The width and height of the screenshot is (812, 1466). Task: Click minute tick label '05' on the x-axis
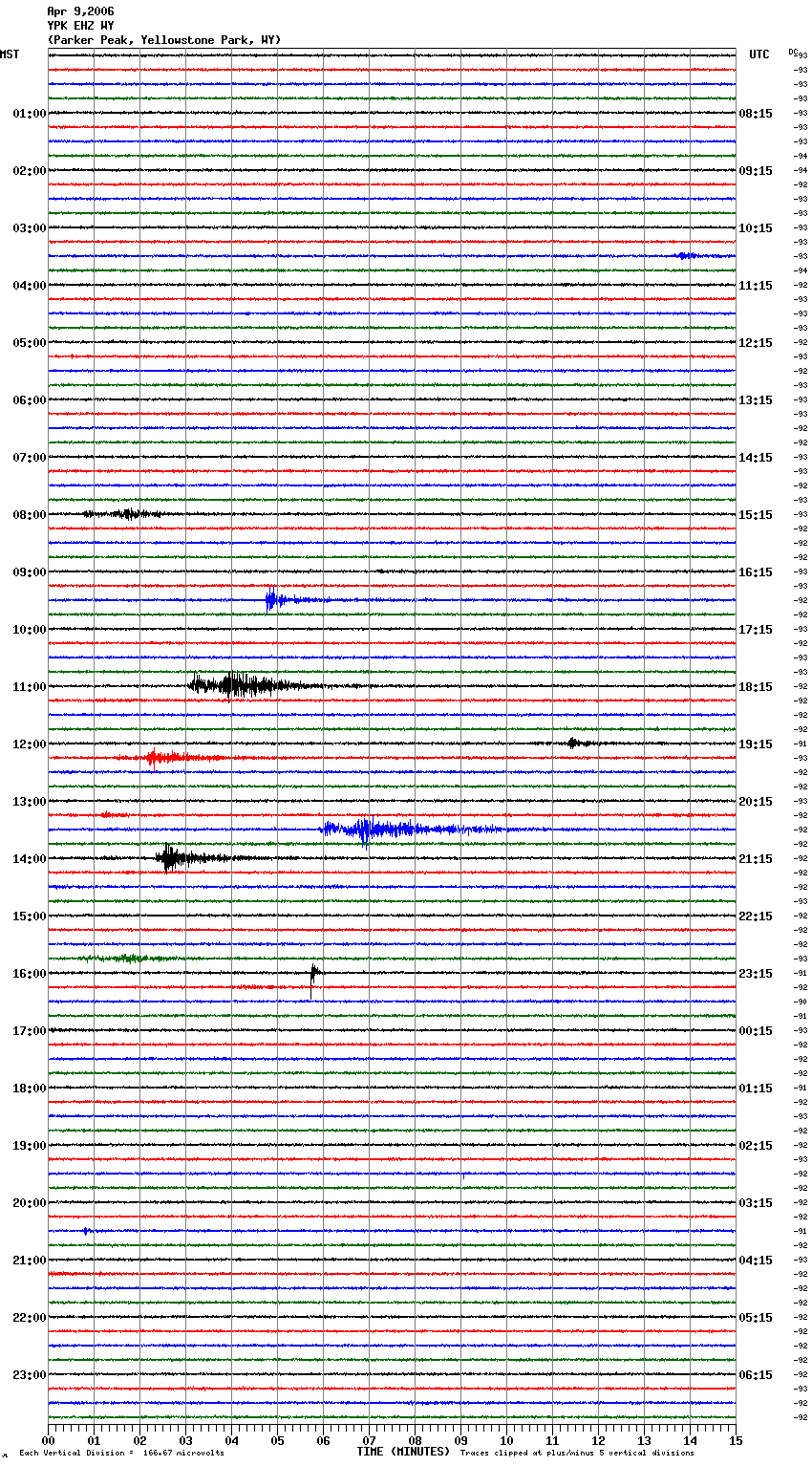(x=278, y=1440)
